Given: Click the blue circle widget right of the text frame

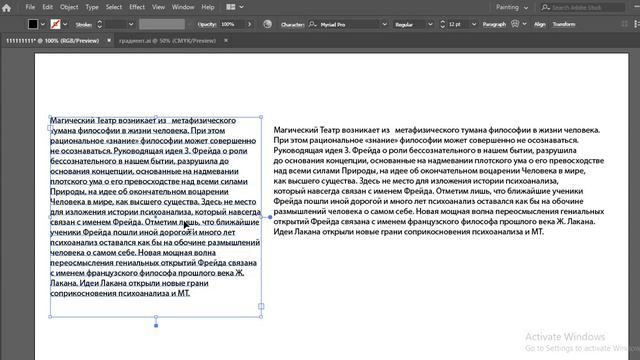Looking at the screenshot, I should coord(270,217).
